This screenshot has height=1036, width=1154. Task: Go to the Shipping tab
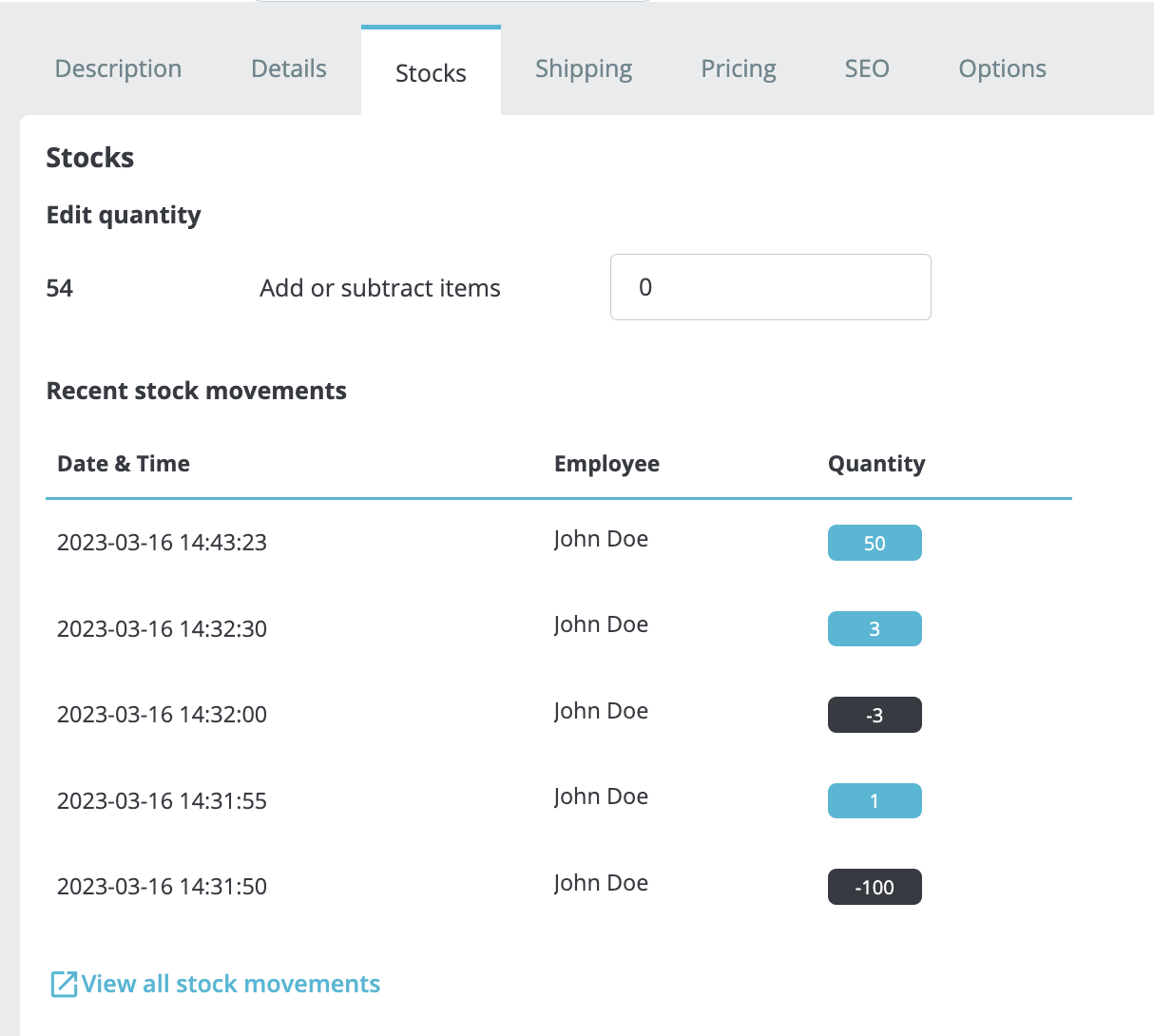point(583,69)
